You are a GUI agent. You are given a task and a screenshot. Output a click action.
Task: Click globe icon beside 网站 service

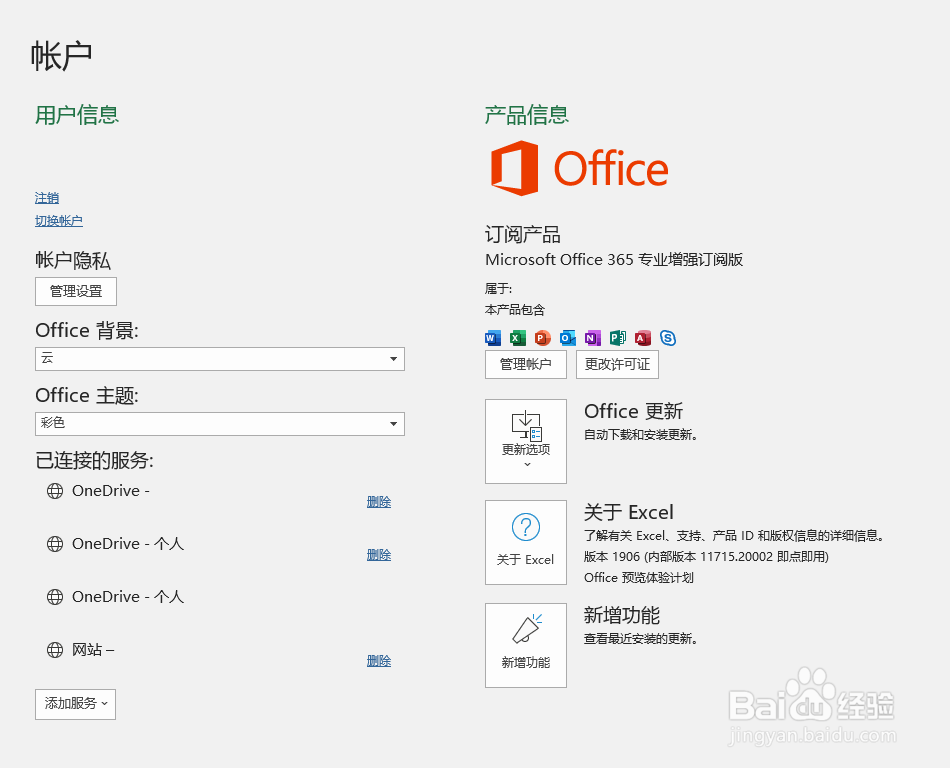[55, 650]
